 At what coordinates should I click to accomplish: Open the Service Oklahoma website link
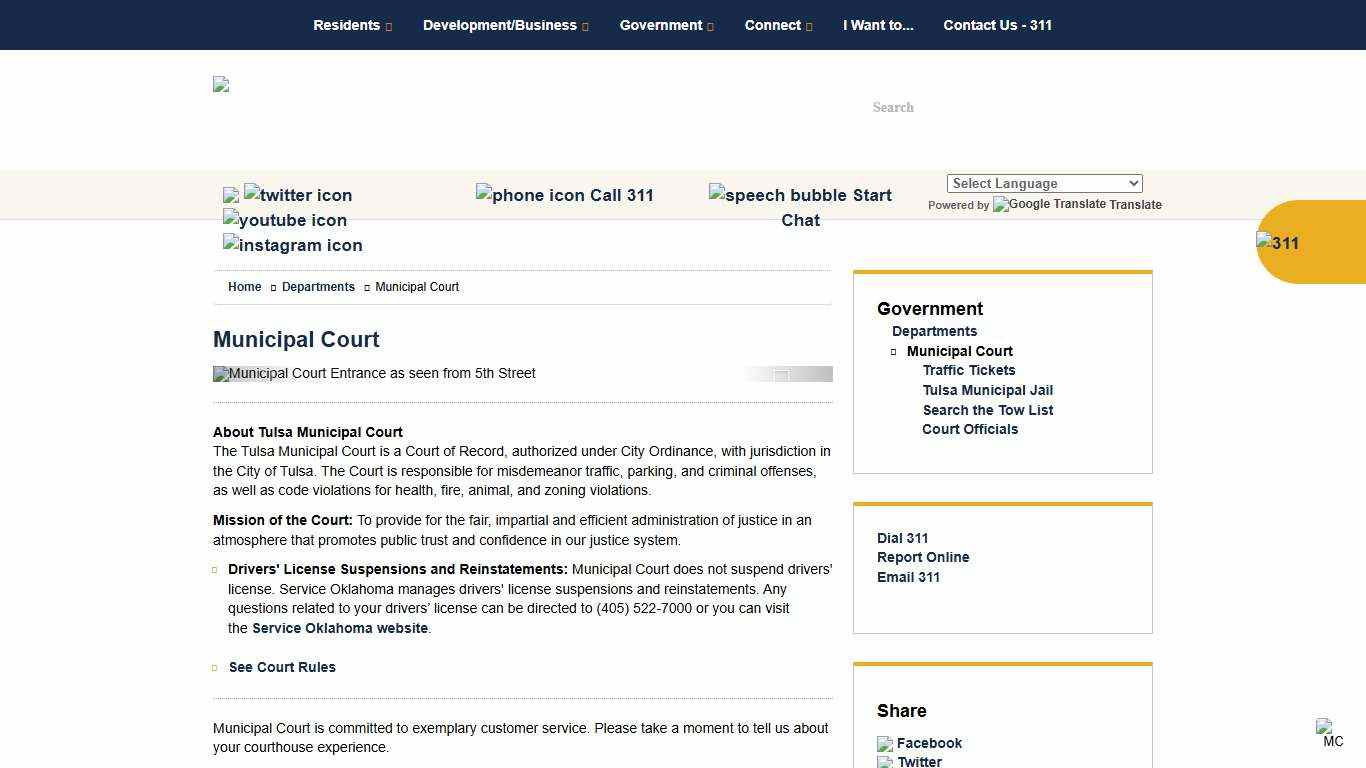pos(340,628)
